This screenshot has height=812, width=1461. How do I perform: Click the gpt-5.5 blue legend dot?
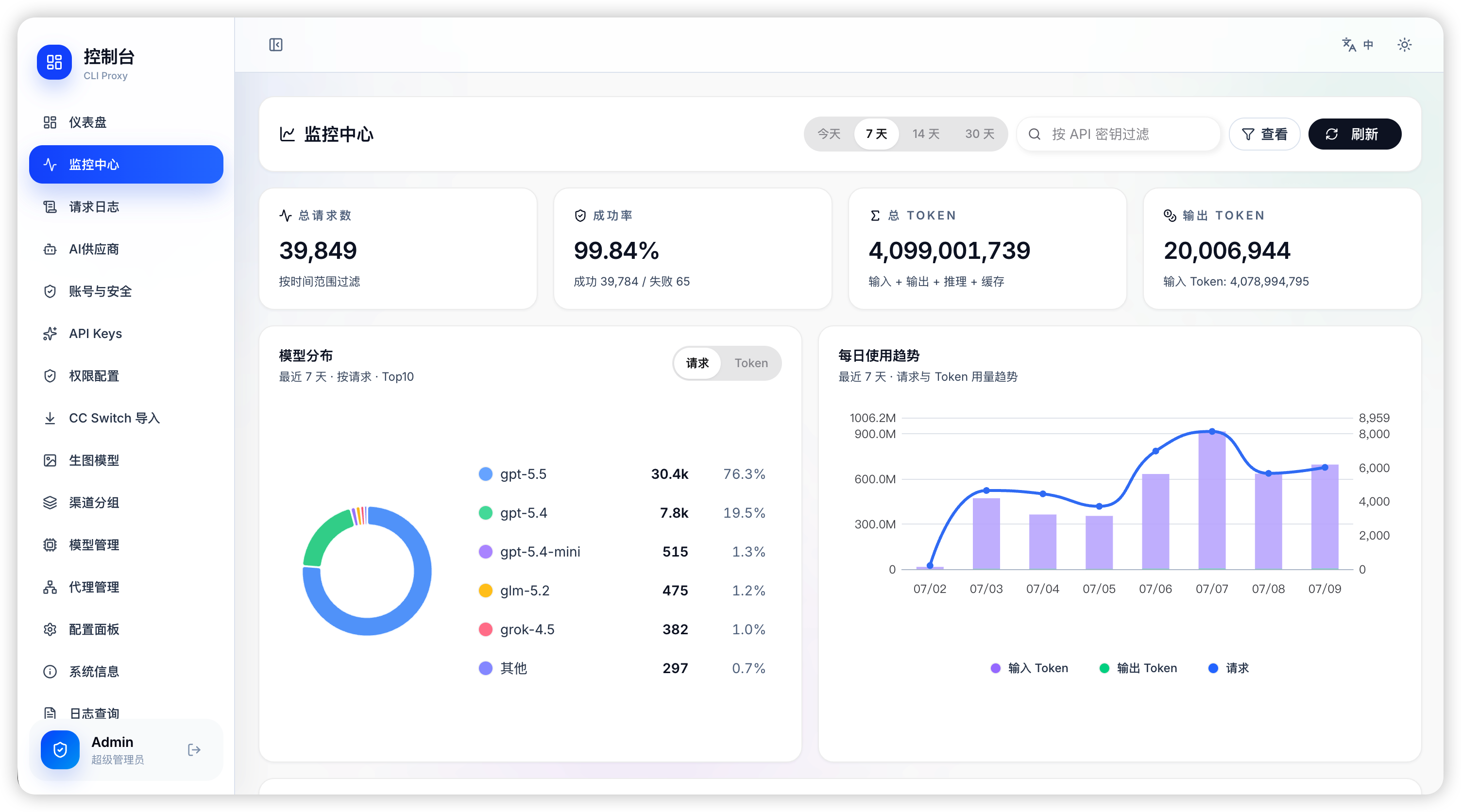pos(486,474)
